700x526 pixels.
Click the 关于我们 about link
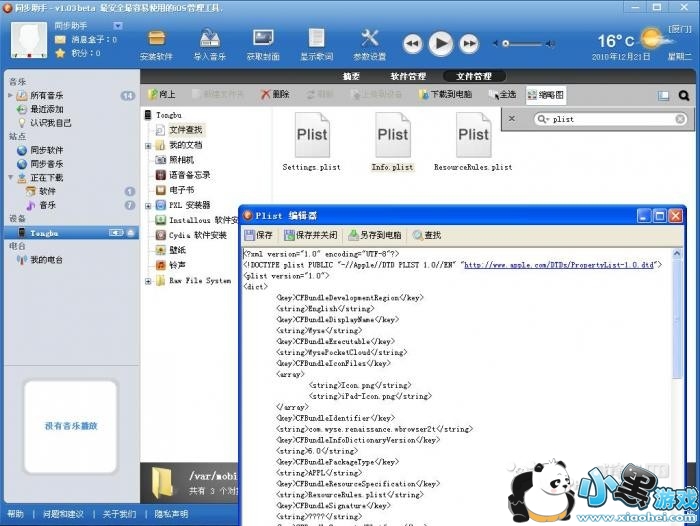click(x=119, y=514)
